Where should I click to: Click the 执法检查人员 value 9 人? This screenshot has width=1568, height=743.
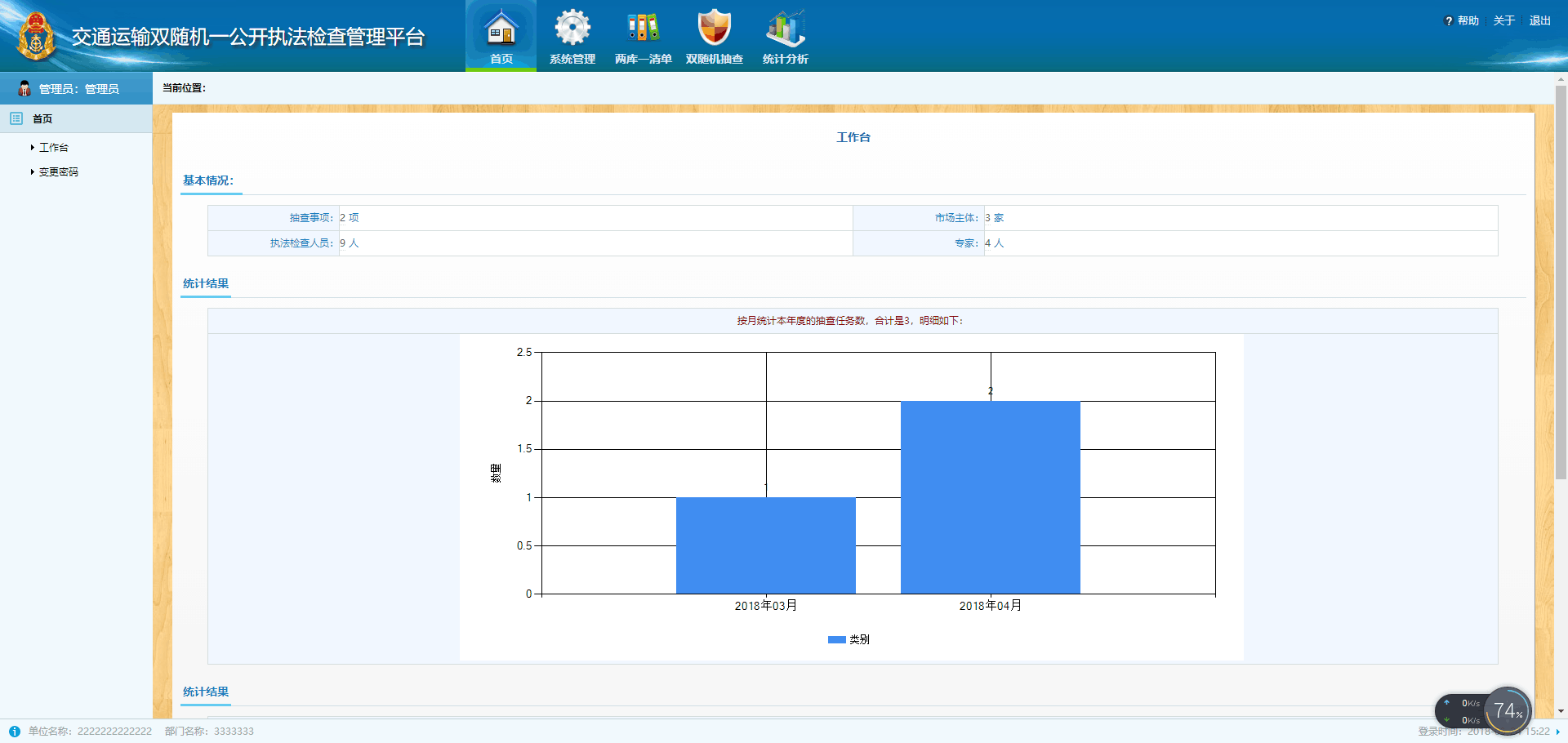pos(350,243)
